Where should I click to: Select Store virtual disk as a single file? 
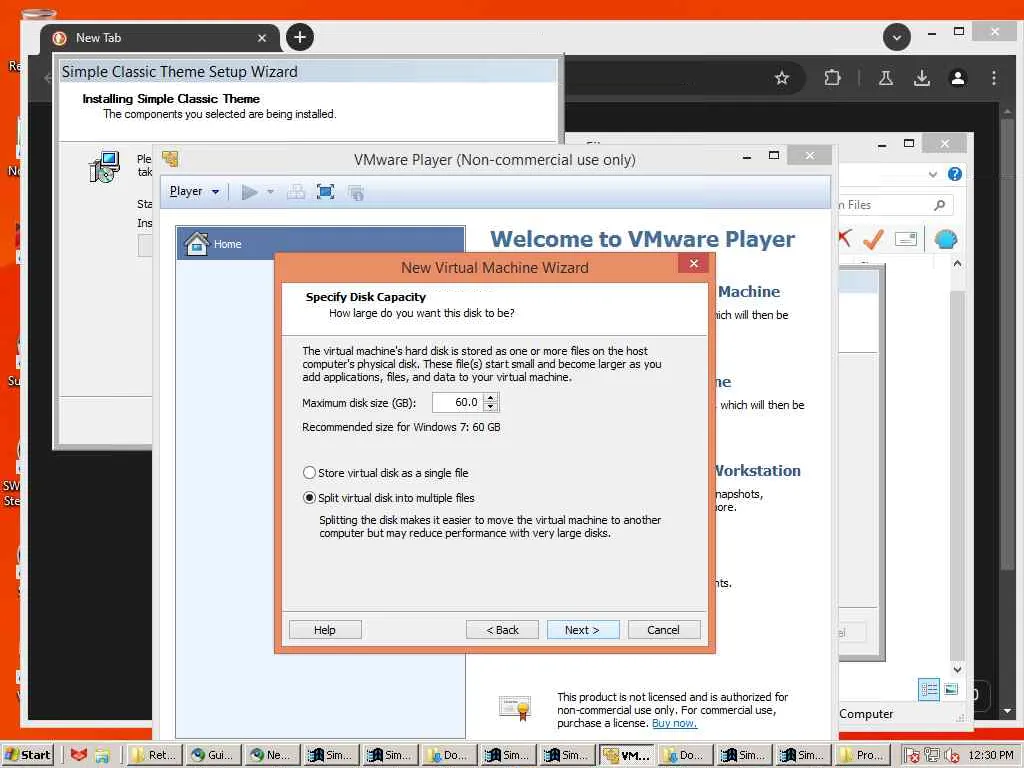click(385, 473)
